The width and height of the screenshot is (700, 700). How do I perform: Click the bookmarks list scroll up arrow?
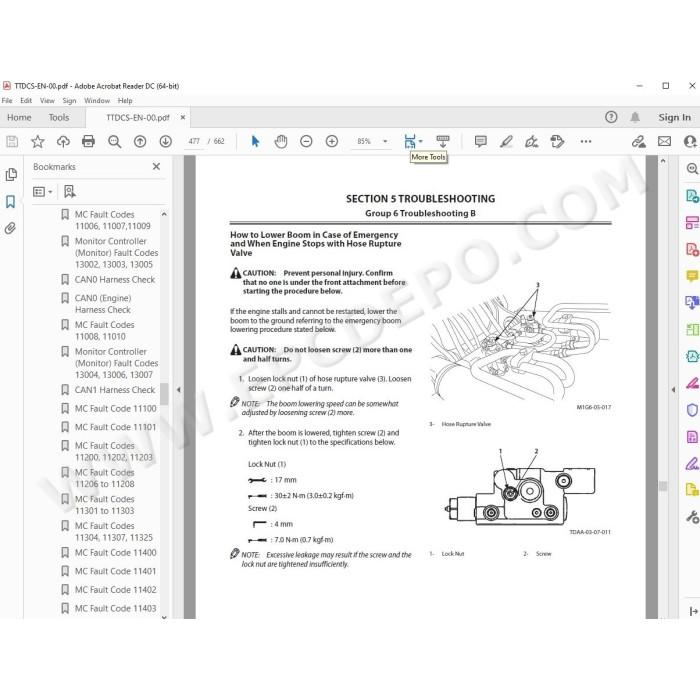164,215
